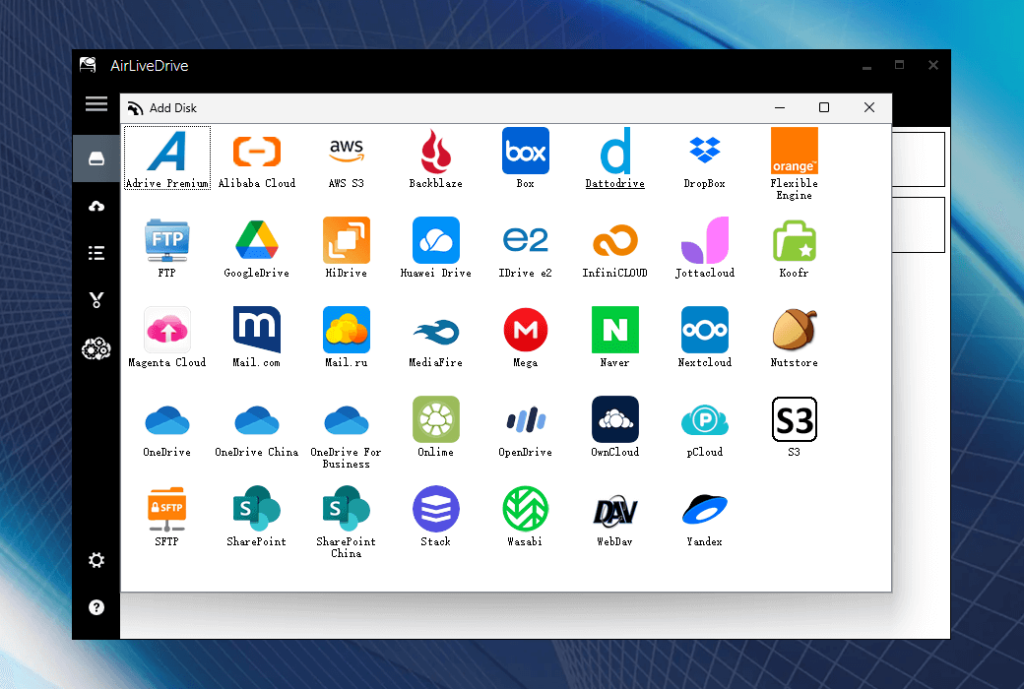Select the Nutstore acorn icon
This screenshot has height=689, width=1024.
(x=793, y=337)
